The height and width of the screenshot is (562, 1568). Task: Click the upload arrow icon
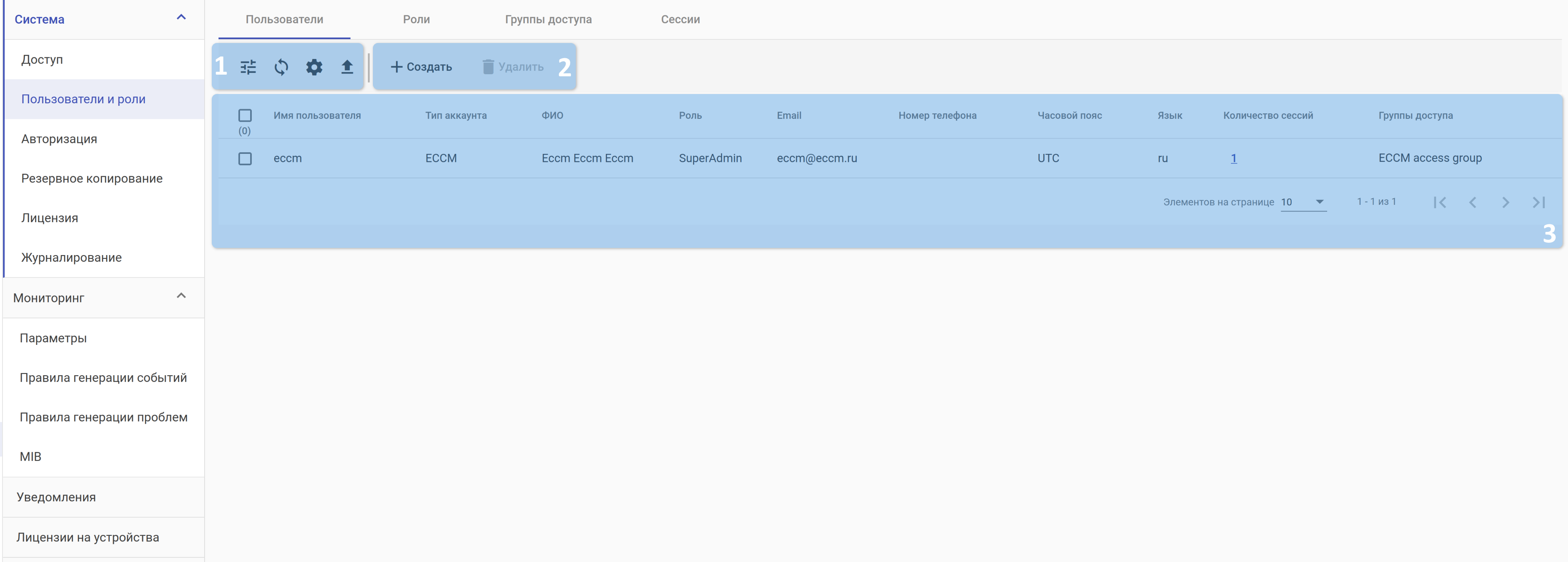point(347,67)
